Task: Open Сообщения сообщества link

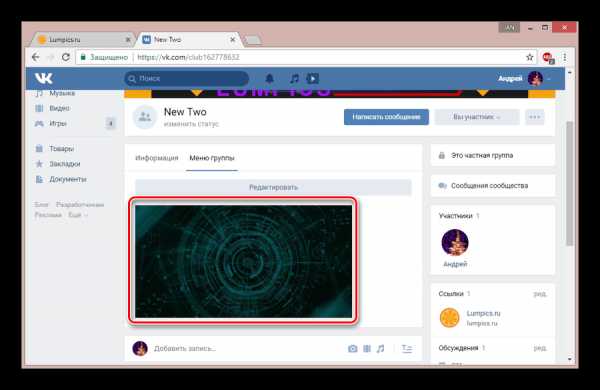Action: [x=489, y=186]
